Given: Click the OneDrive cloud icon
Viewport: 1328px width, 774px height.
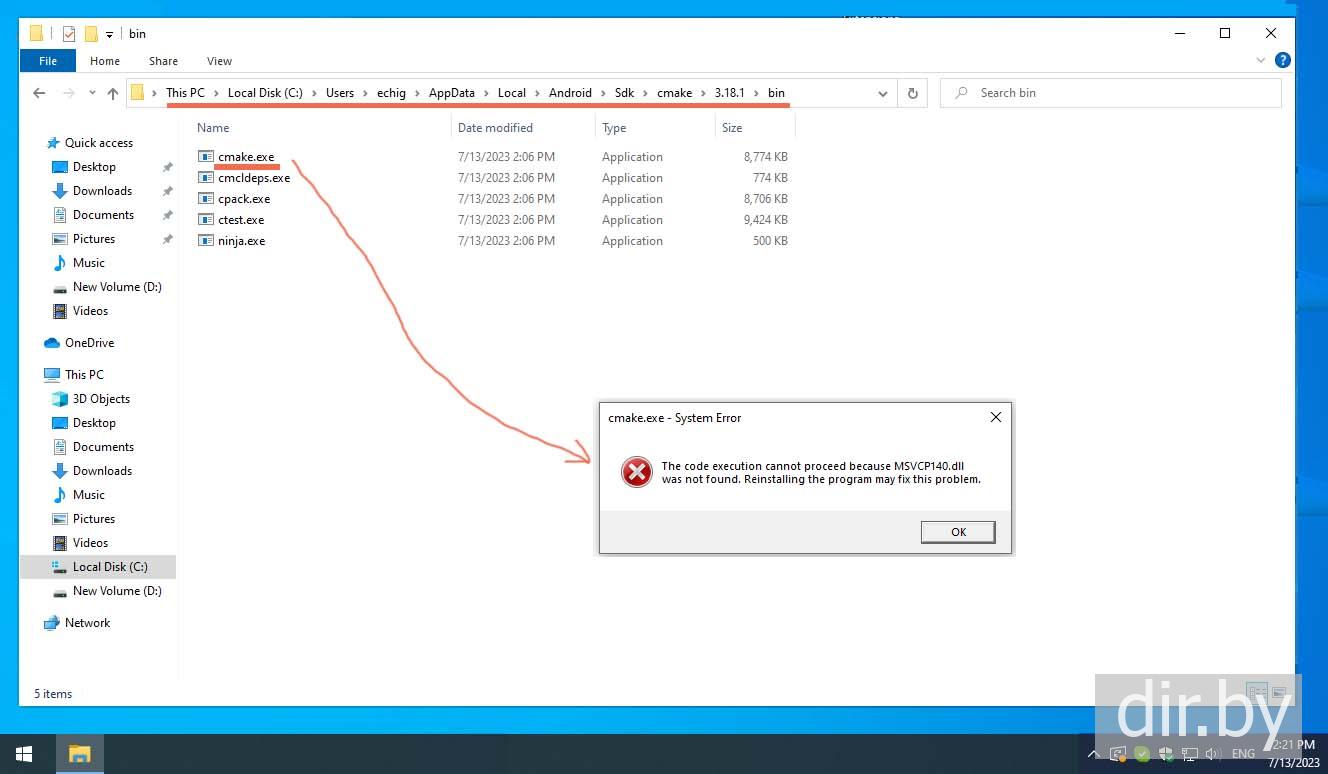Looking at the screenshot, I should click(52, 343).
